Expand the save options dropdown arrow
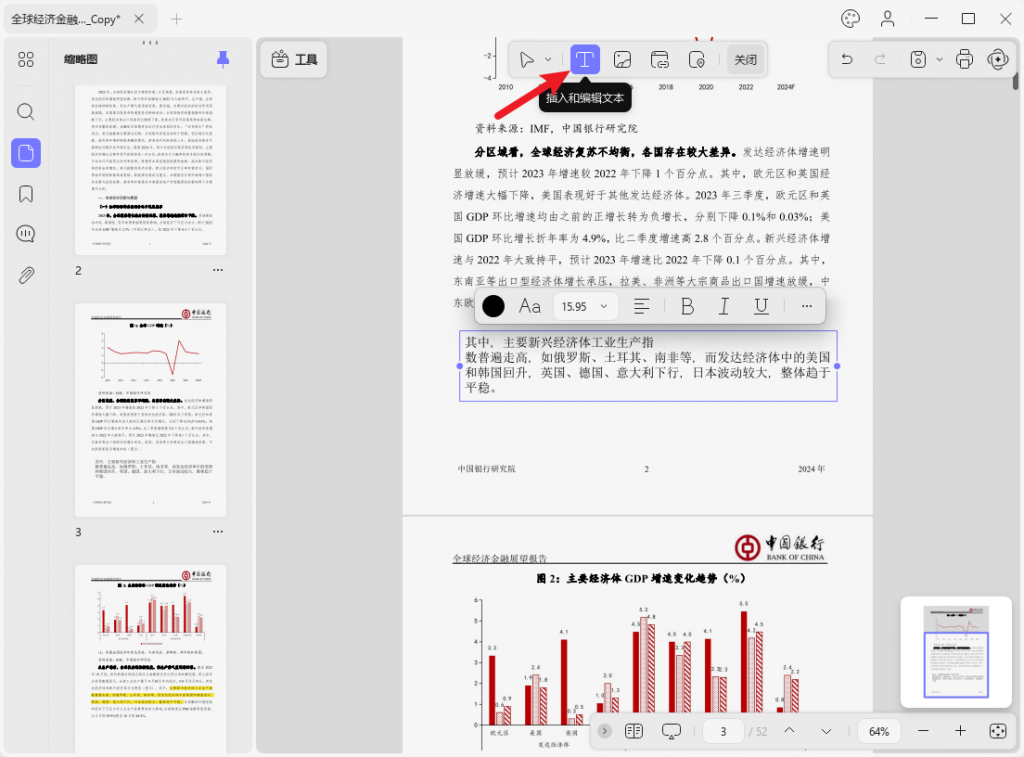 pos(939,60)
